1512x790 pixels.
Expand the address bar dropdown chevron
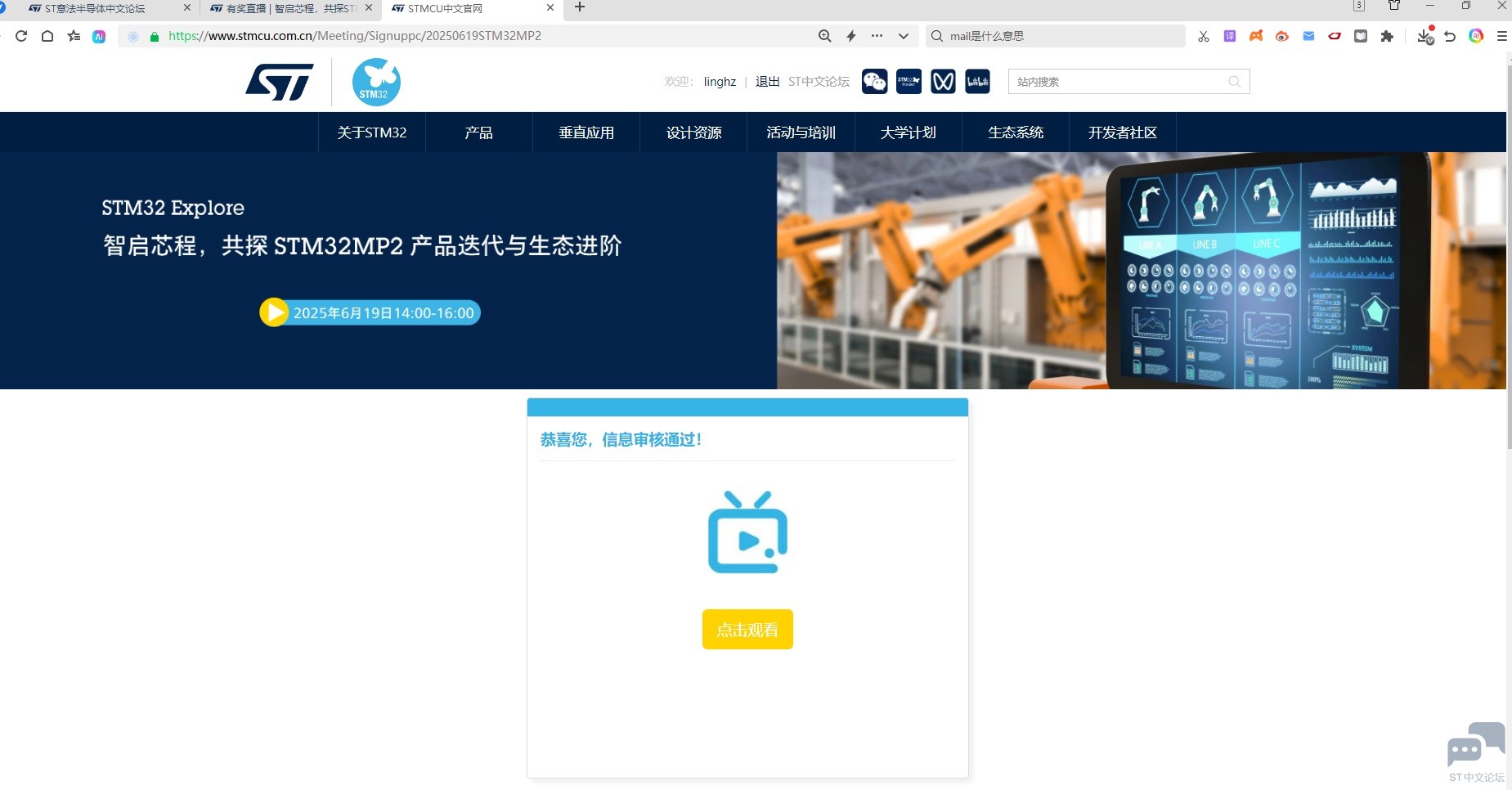(904, 36)
